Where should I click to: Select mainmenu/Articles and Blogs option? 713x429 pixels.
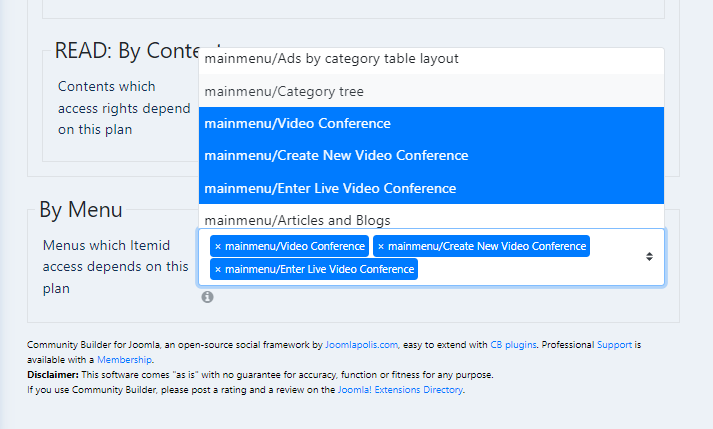tap(431, 217)
